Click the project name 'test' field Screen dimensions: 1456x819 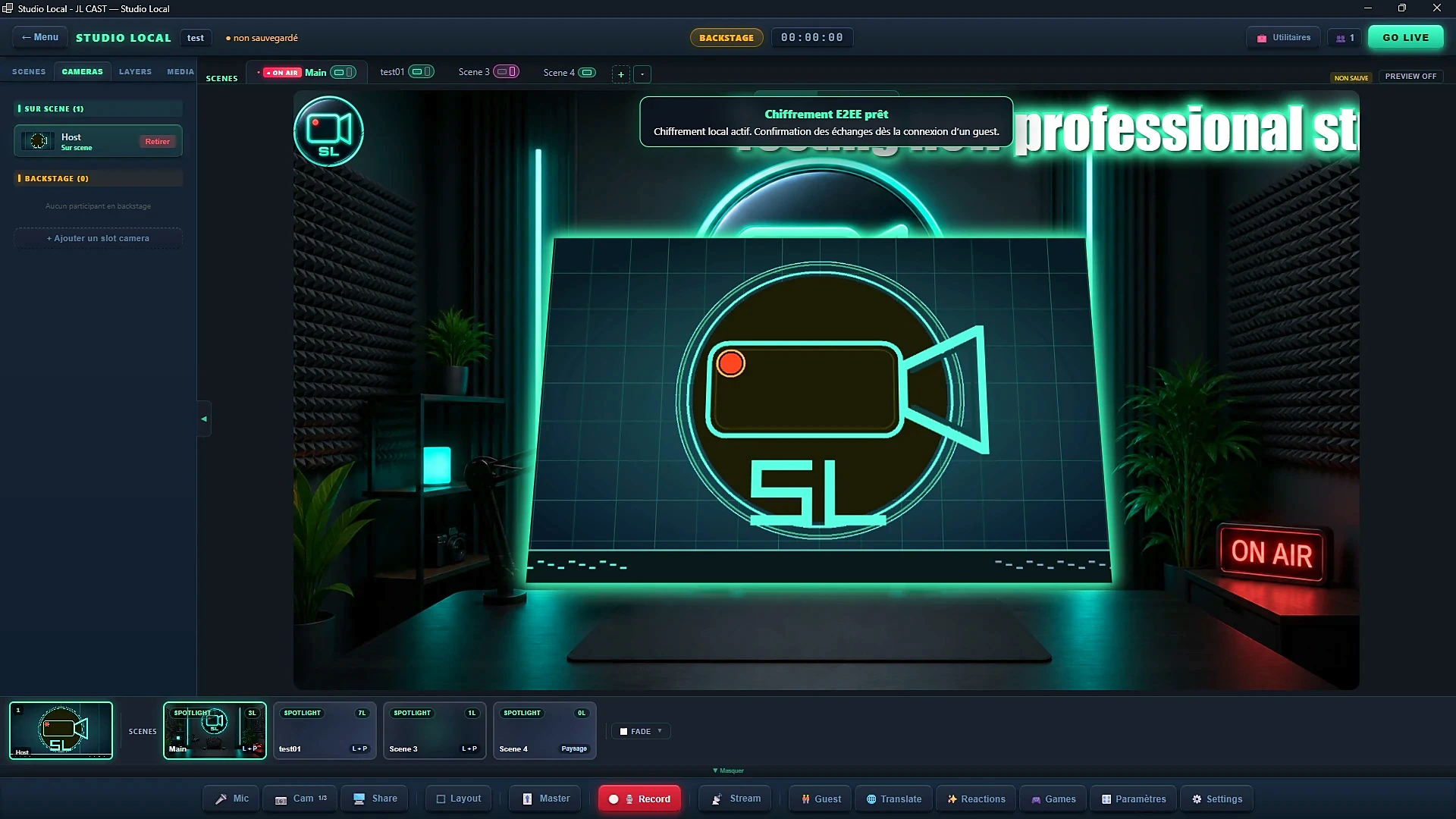pyautogui.click(x=196, y=38)
